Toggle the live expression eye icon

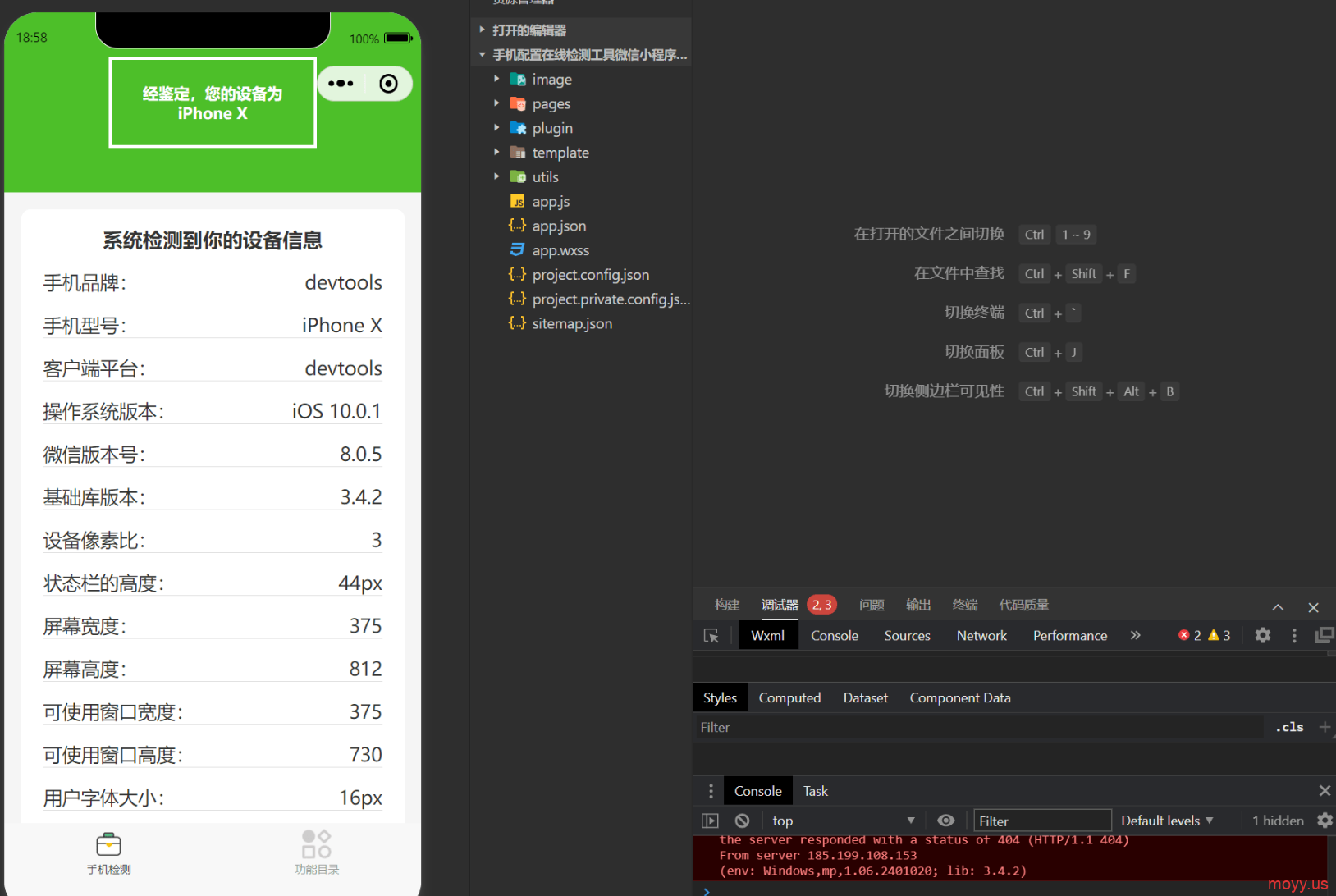[x=946, y=821]
